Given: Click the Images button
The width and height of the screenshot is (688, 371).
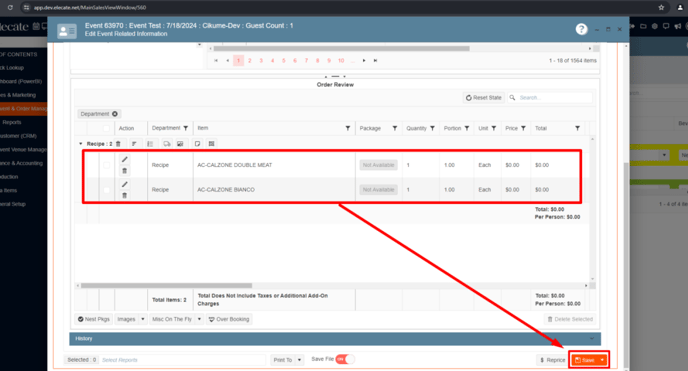Looking at the screenshot, I should click(126, 319).
